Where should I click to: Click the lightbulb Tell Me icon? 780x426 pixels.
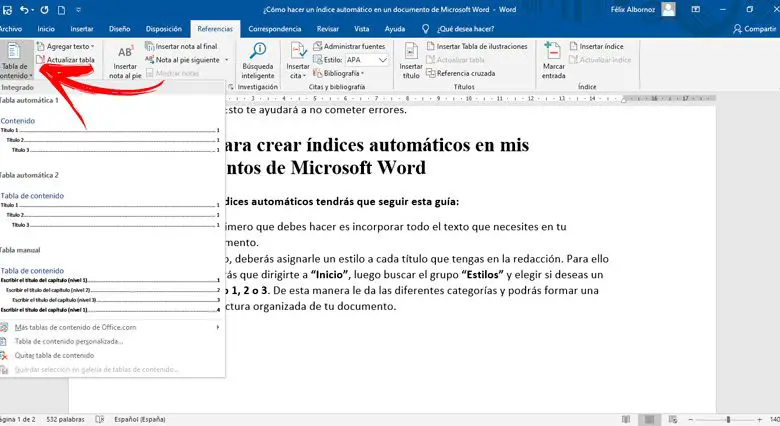click(x=425, y=29)
